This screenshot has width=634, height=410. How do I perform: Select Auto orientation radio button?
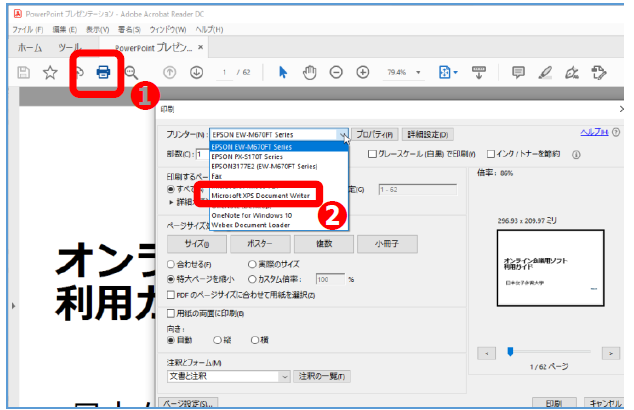point(171,340)
